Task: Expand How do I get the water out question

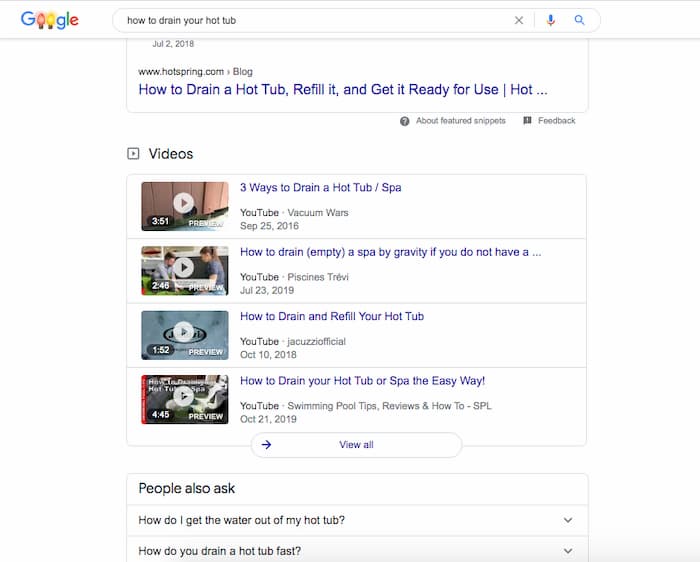Action: click(x=357, y=520)
